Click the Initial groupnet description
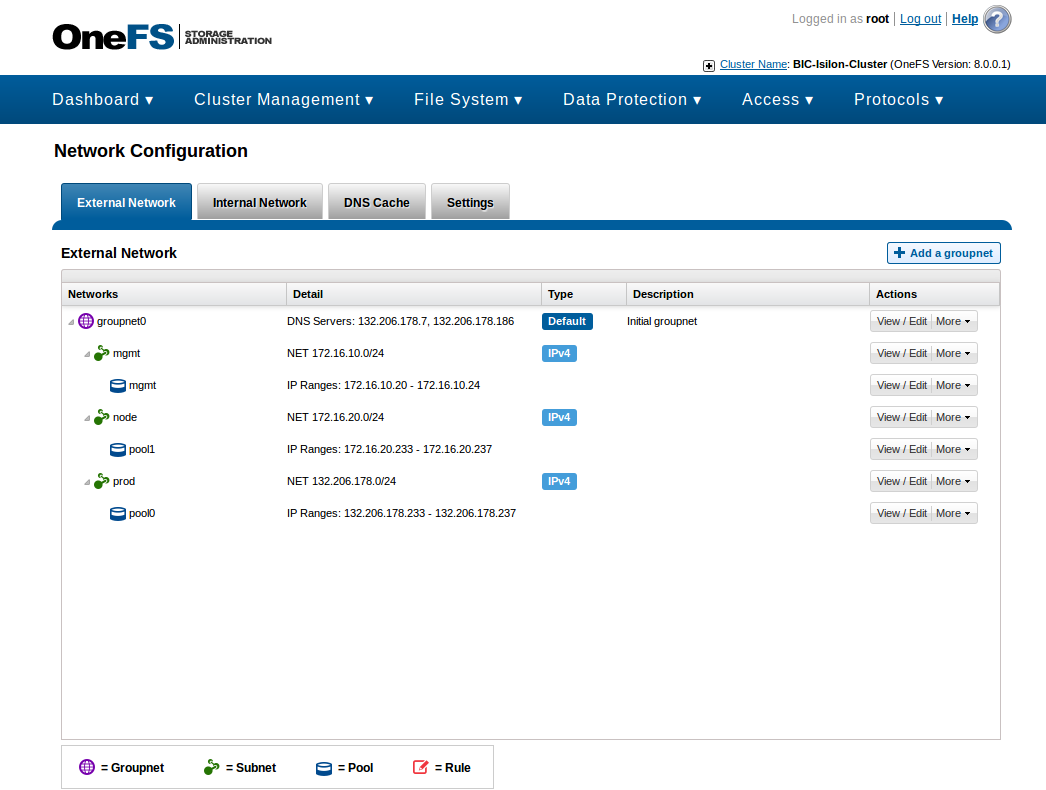 point(662,321)
